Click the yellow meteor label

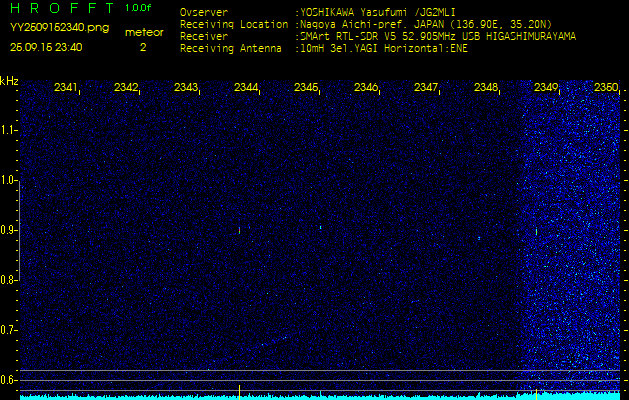click(x=143, y=32)
